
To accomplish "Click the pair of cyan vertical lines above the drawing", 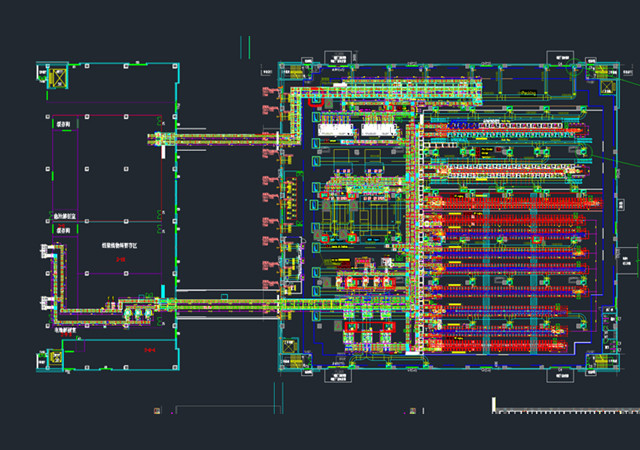I will [x=244, y=46].
